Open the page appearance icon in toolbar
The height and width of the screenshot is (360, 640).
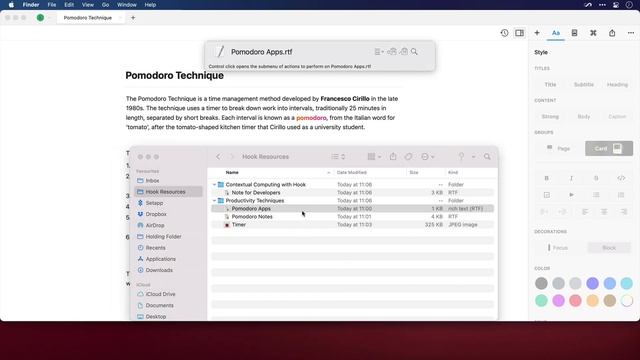tap(574, 33)
